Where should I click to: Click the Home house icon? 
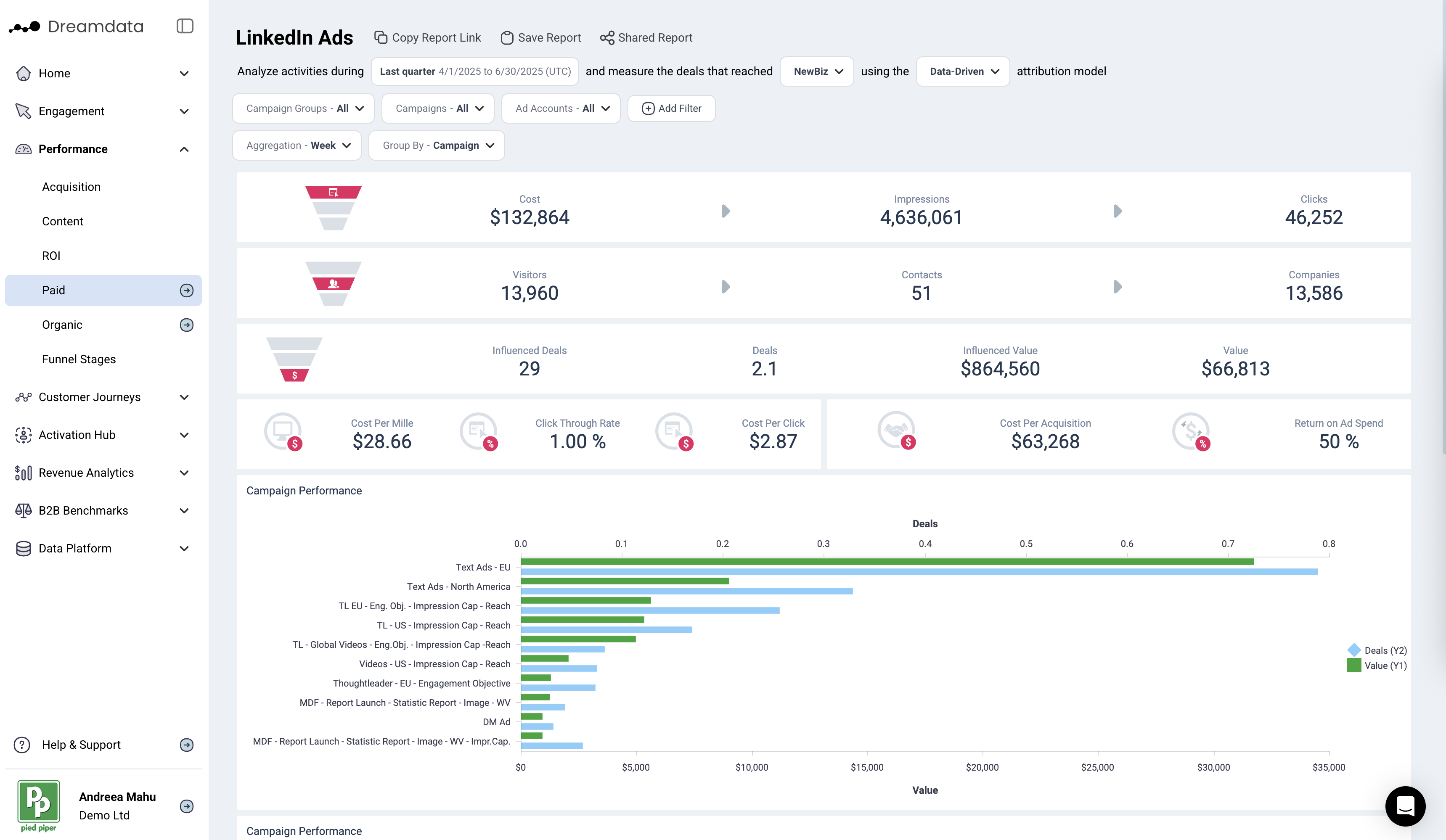pos(24,74)
